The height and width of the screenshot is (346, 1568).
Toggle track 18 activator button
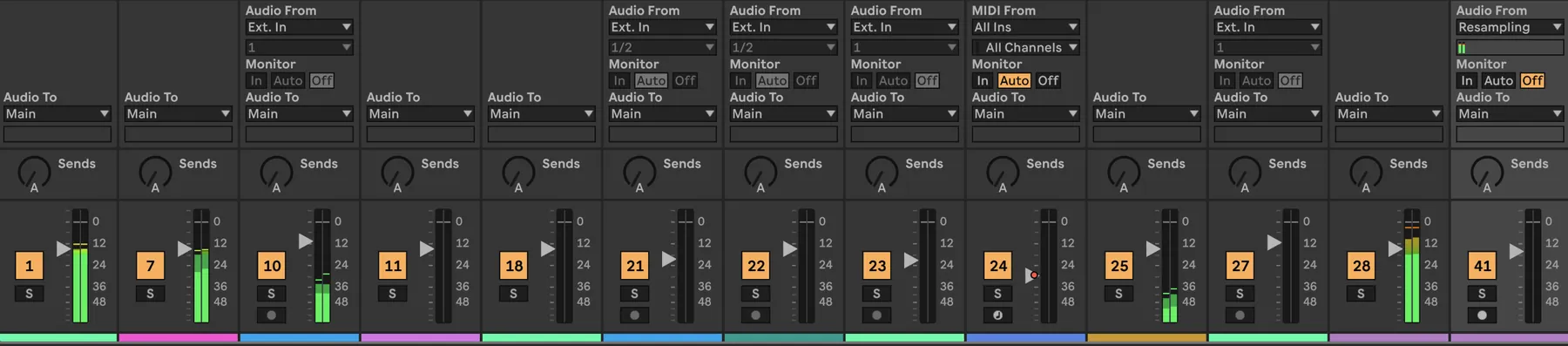click(514, 266)
